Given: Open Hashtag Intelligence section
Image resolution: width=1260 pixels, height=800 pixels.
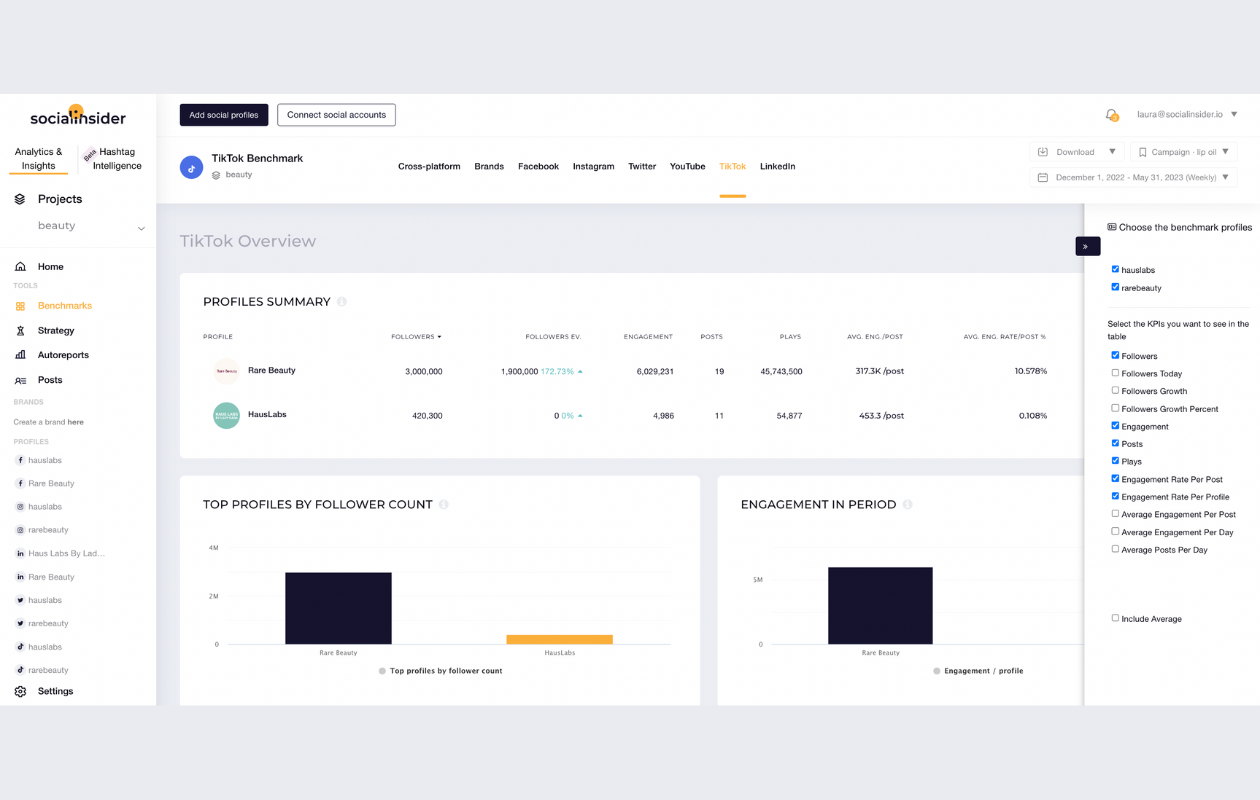Looking at the screenshot, I should (117, 159).
